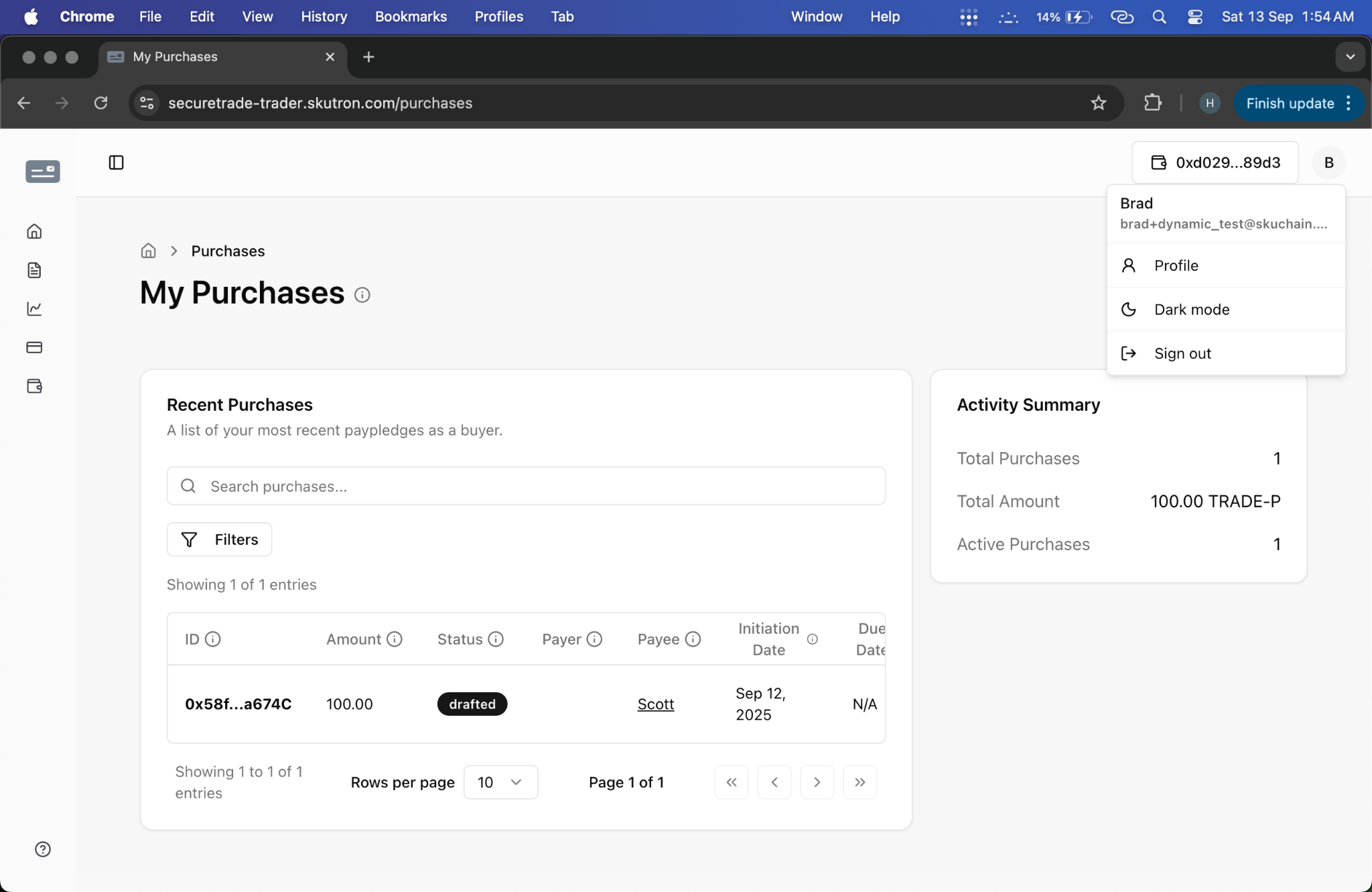Go to the first page button
Screen dimensions: 1372x892
coord(732,782)
